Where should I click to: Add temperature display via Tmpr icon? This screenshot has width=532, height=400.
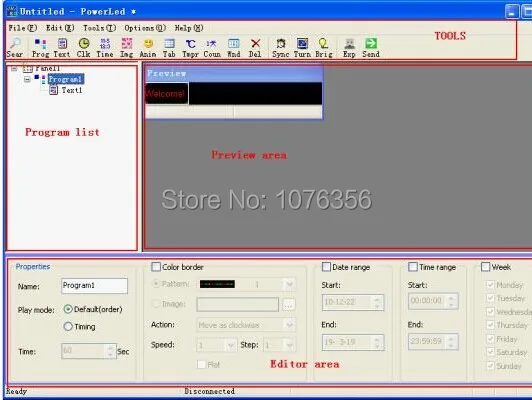pyautogui.click(x=190, y=47)
